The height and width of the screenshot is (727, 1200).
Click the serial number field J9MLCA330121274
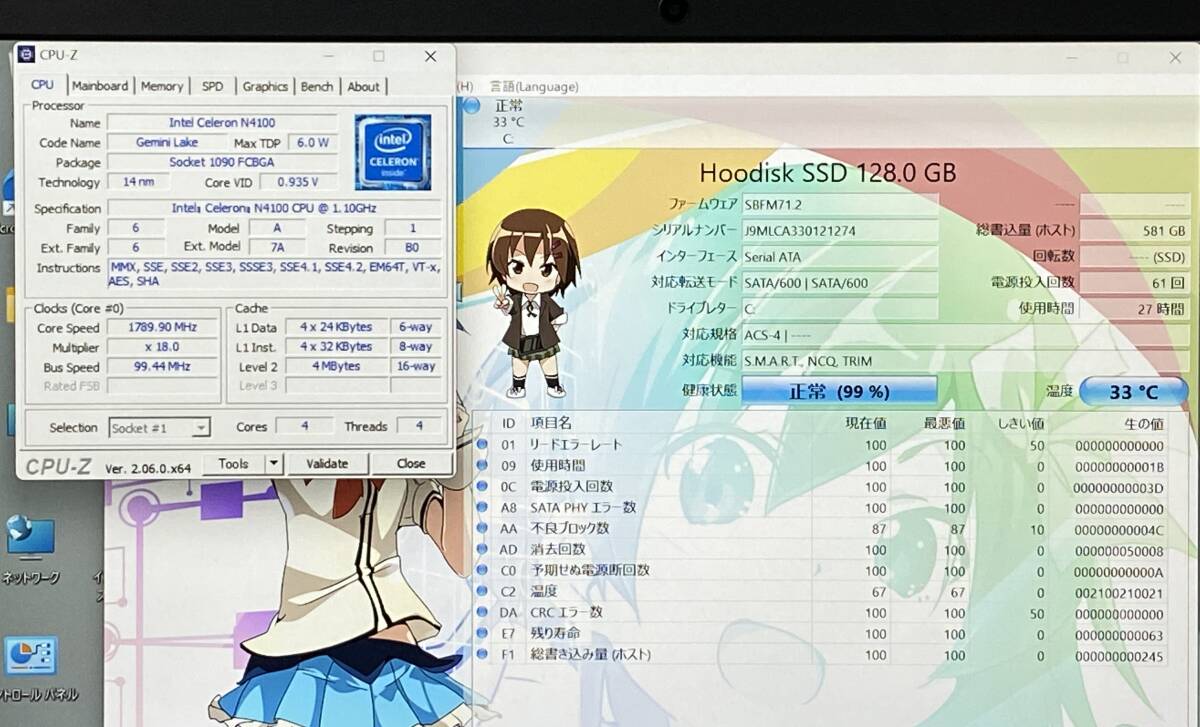[840, 231]
